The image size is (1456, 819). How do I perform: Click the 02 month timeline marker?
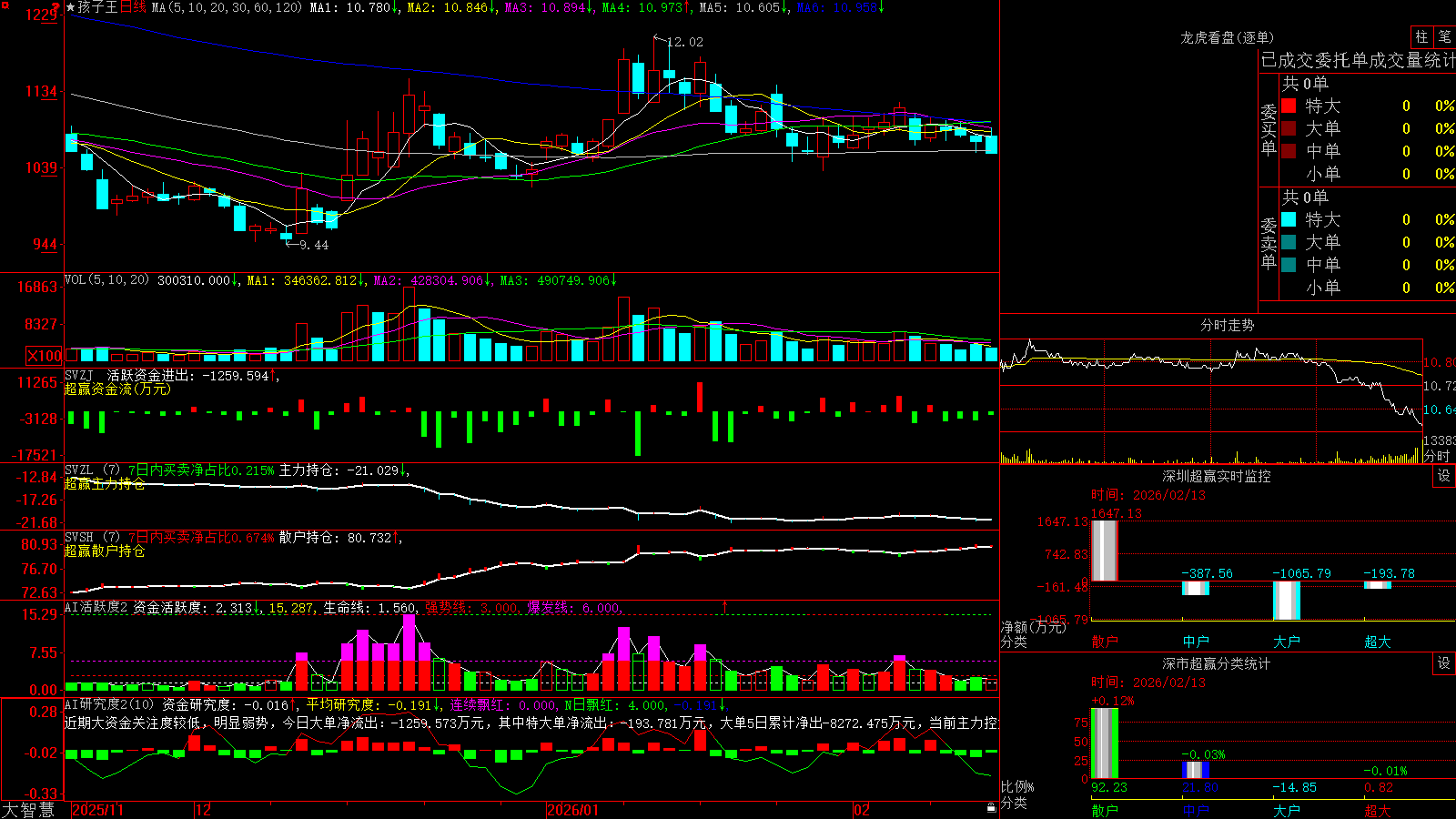861,810
